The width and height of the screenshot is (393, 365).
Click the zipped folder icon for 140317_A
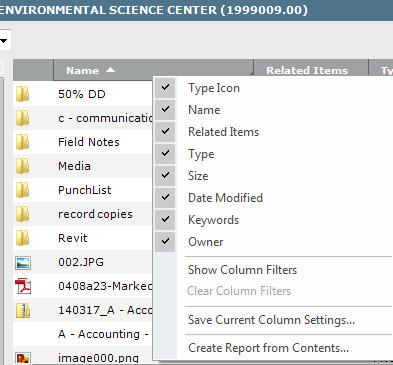tap(23, 310)
